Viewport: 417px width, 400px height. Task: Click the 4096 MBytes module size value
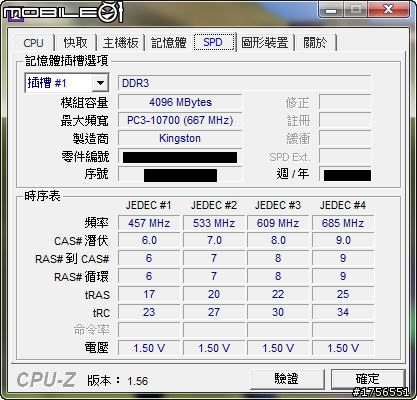180,102
